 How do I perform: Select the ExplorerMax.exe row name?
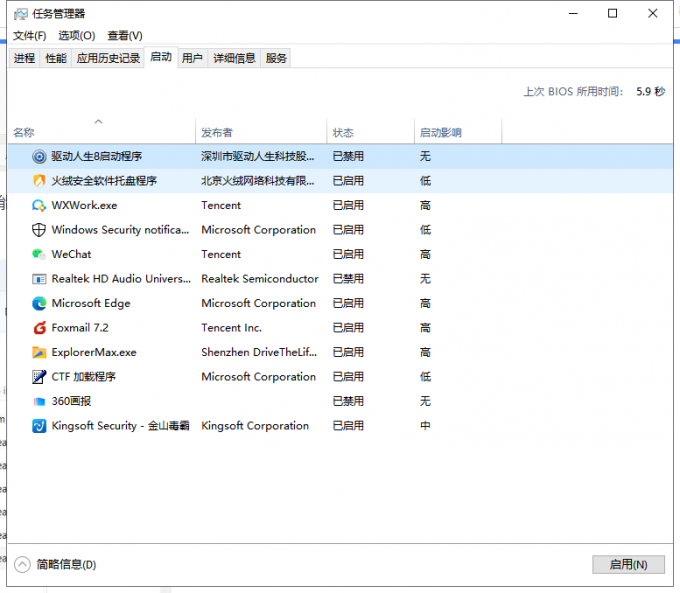coord(94,352)
